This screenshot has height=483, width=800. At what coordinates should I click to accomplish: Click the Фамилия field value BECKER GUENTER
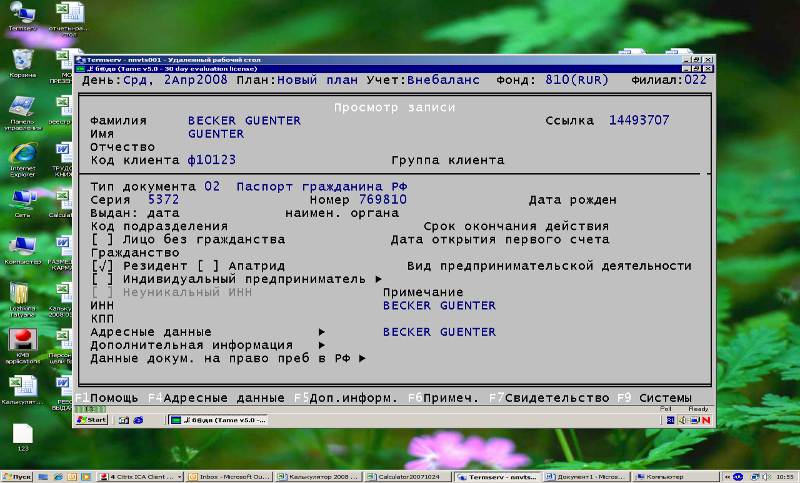click(x=244, y=121)
